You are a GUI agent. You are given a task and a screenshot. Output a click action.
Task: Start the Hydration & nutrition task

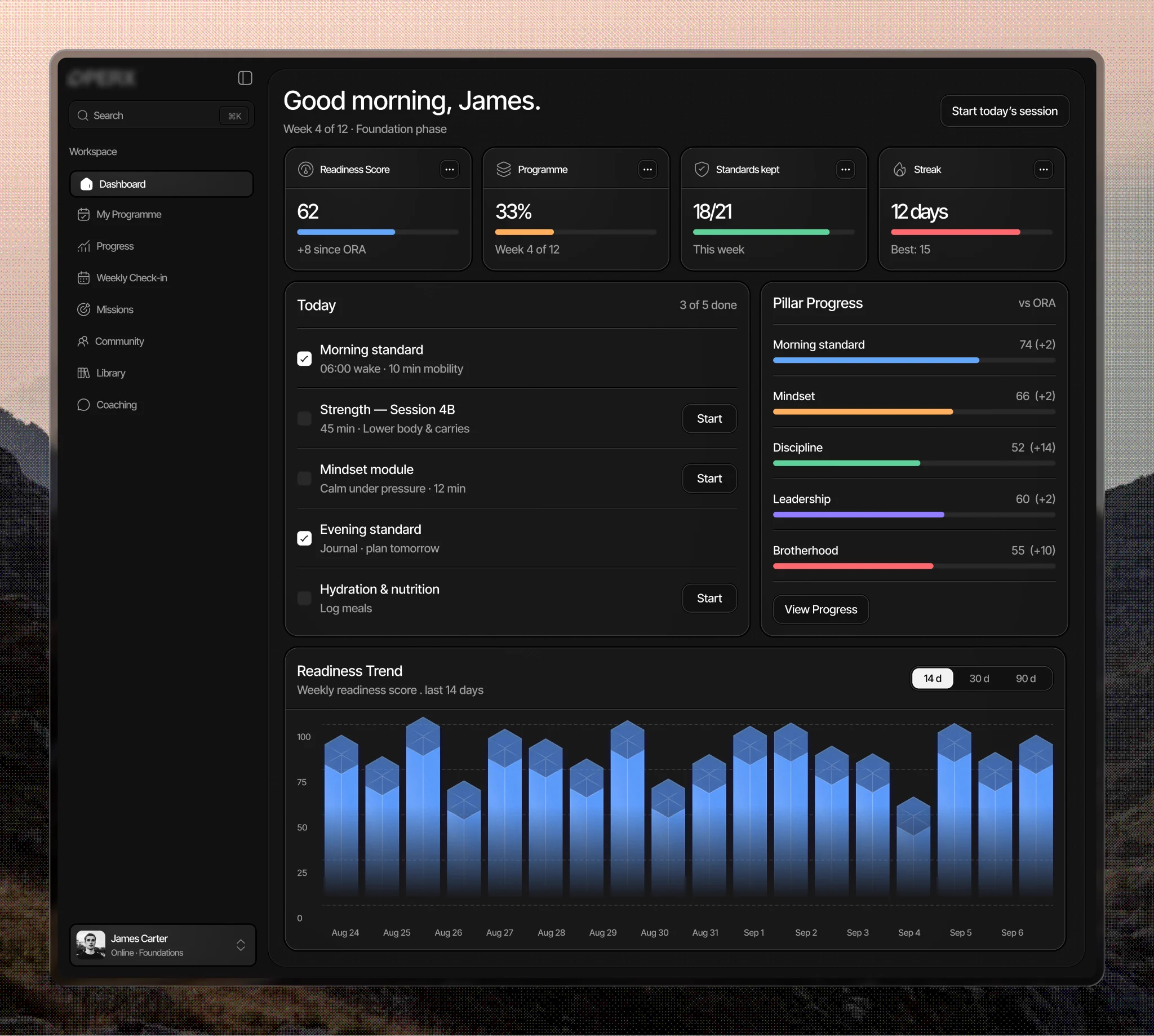(709, 598)
